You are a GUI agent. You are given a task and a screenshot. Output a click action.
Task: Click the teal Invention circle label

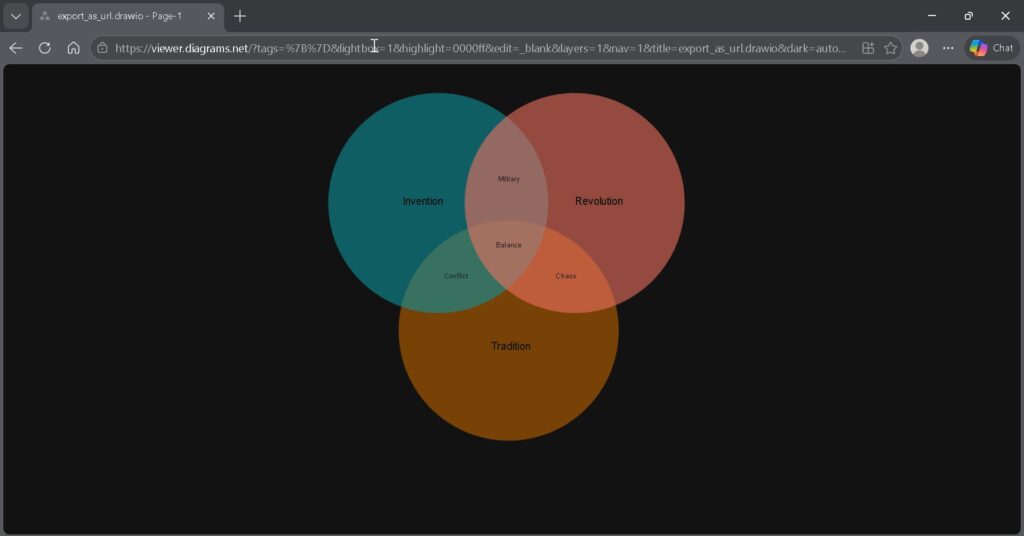pos(423,201)
